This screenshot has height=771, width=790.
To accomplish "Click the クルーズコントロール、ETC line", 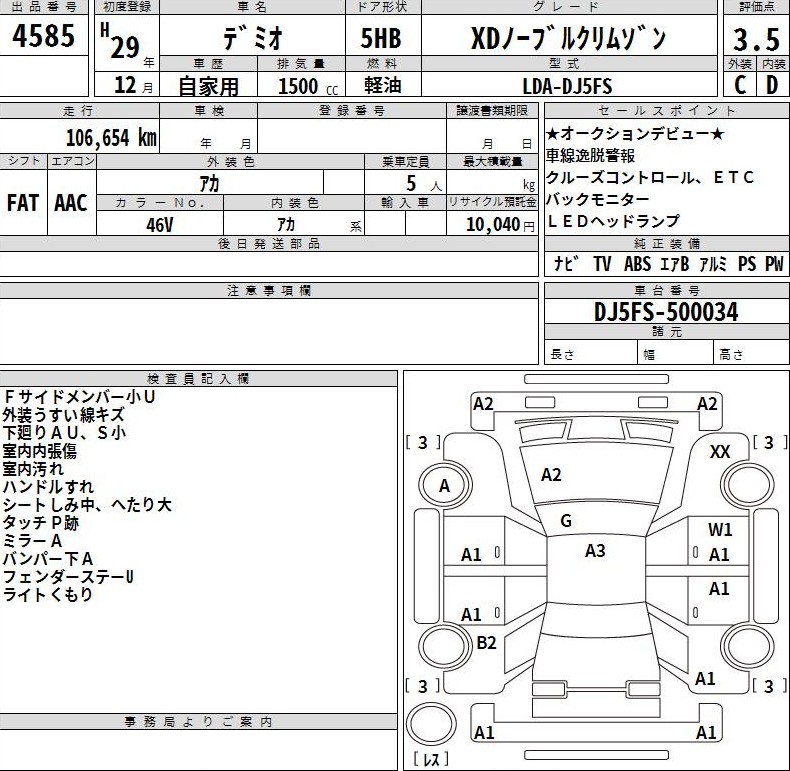I will coord(650,177).
